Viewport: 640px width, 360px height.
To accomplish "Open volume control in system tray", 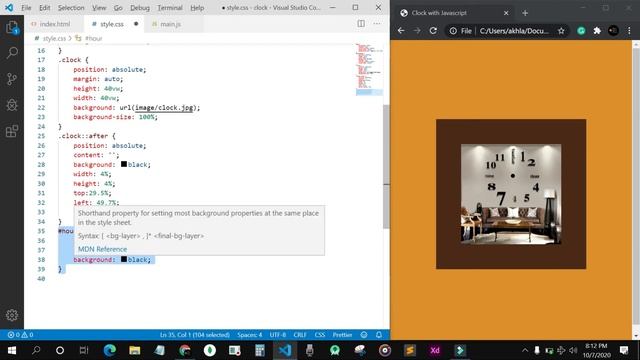I will point(573,350).
